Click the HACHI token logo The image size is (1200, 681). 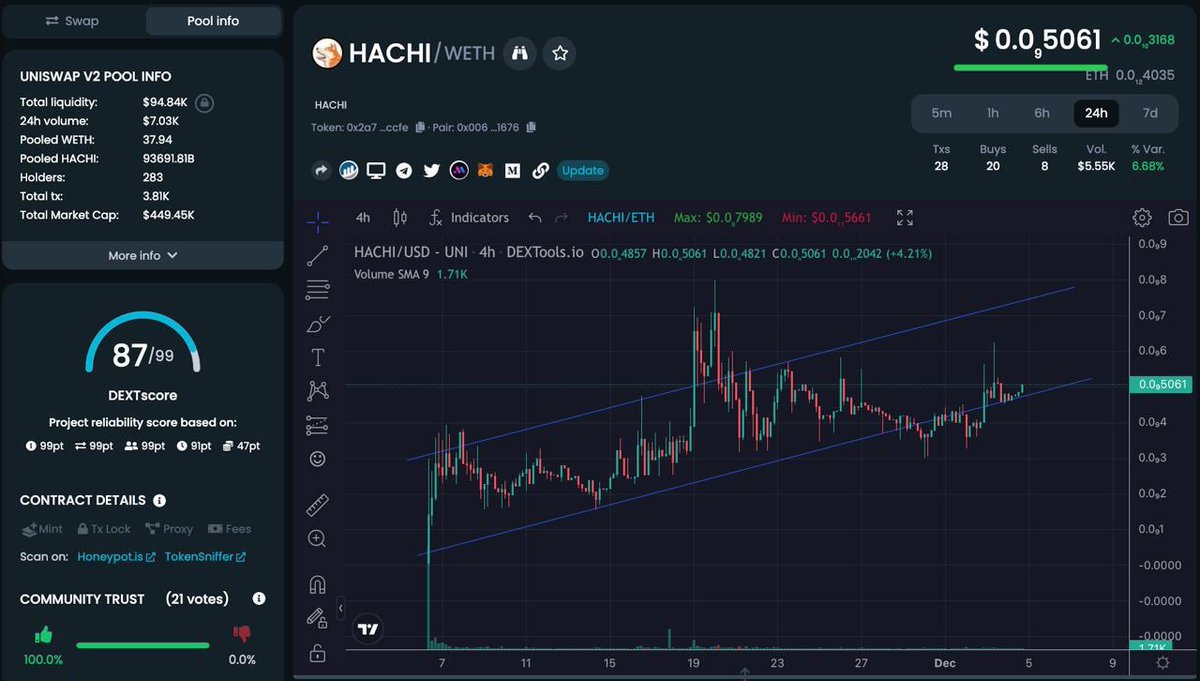pyautogui.click(x=327, y=53)
